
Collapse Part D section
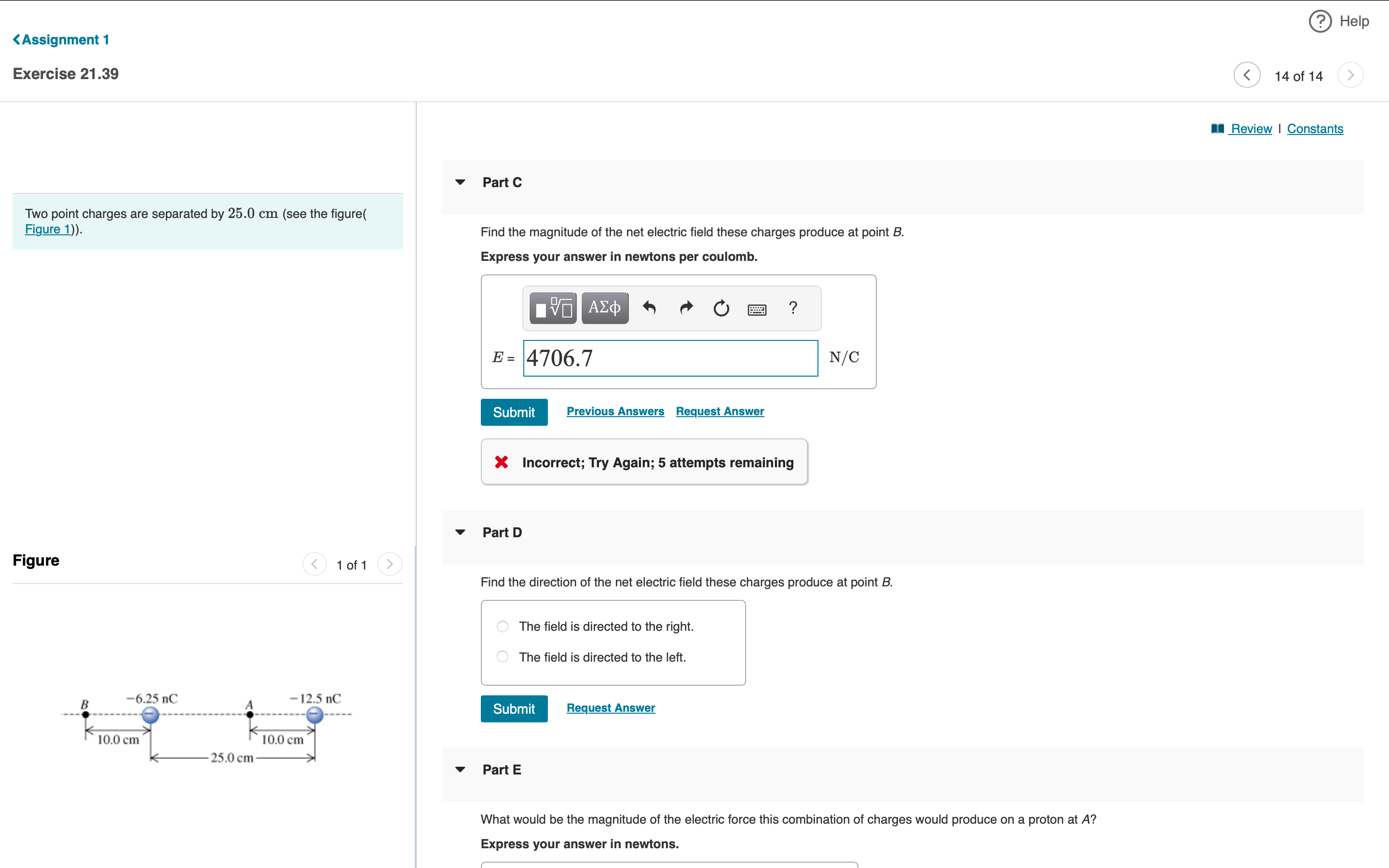[x=460, y=532]
